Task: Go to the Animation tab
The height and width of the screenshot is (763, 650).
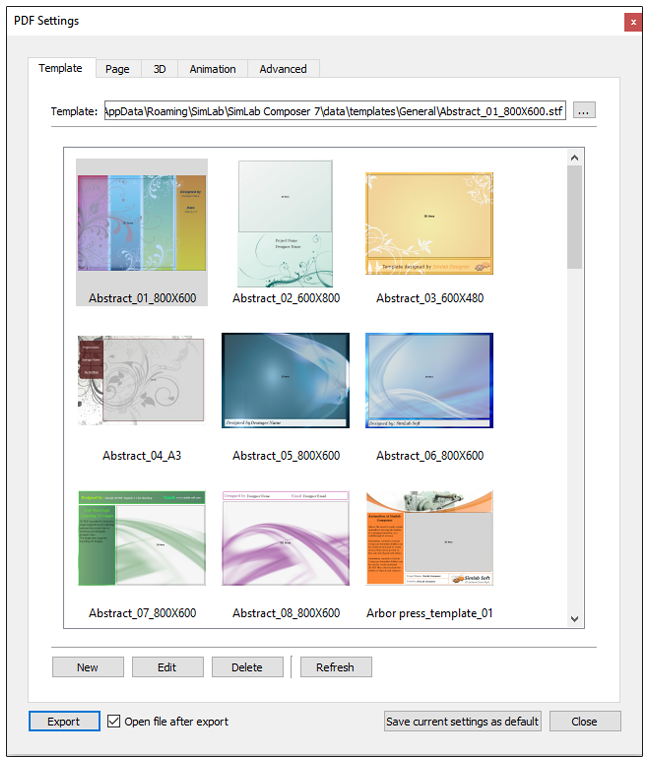Action: point(213,69)
